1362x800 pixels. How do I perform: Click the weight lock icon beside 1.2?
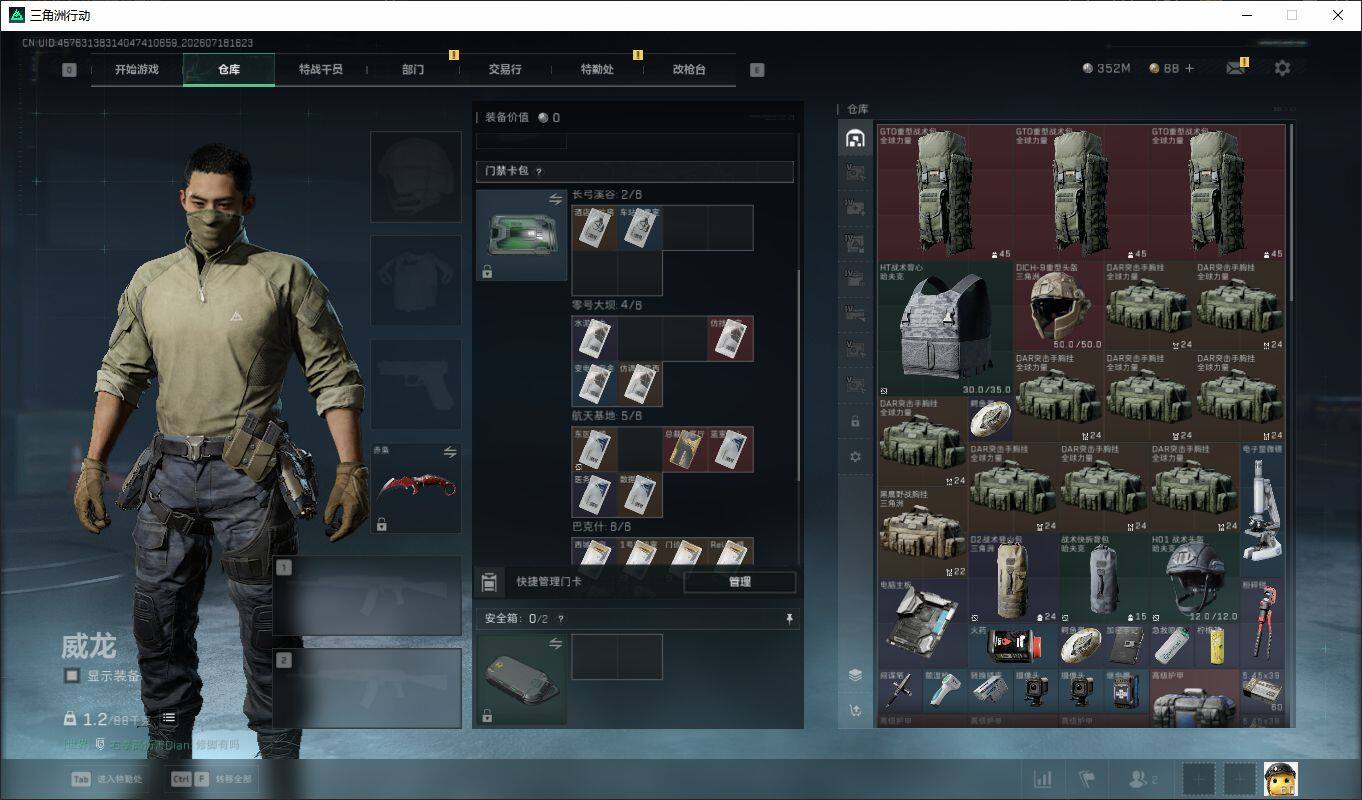(70, 718)
